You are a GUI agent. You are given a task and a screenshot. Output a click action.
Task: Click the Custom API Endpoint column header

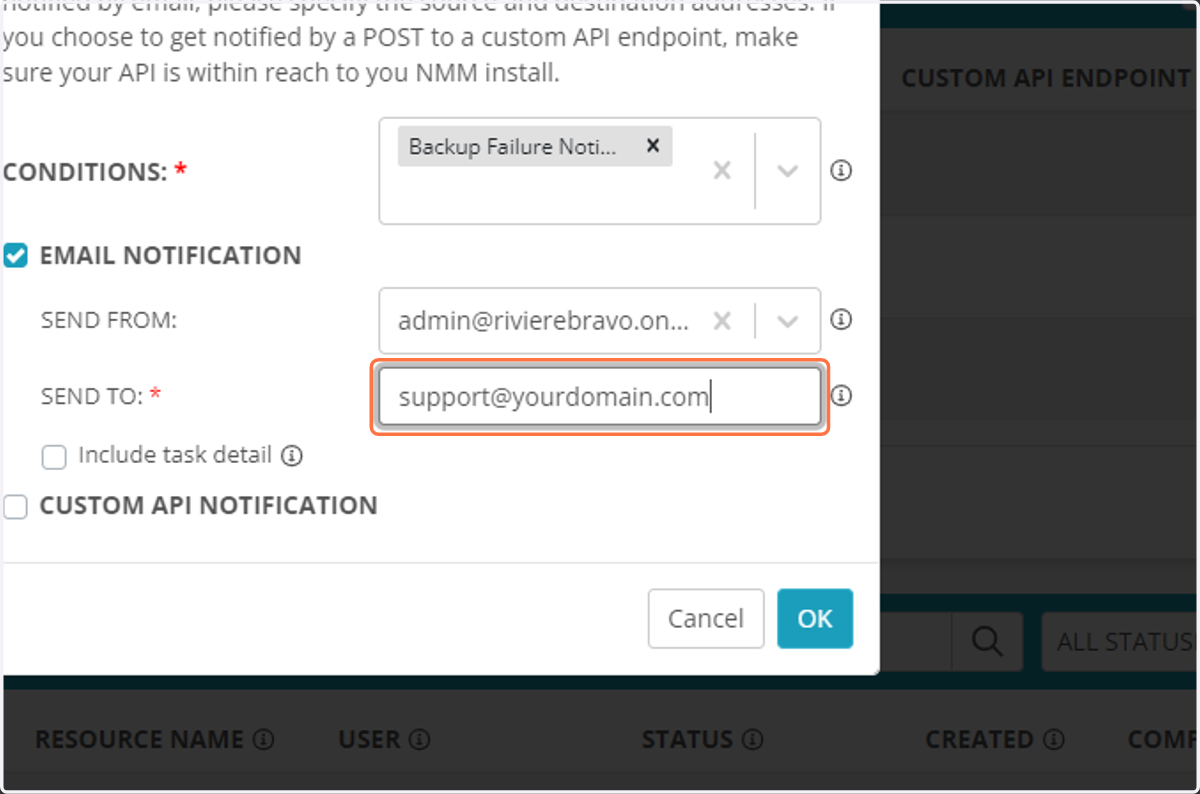tap(1046, 78)
